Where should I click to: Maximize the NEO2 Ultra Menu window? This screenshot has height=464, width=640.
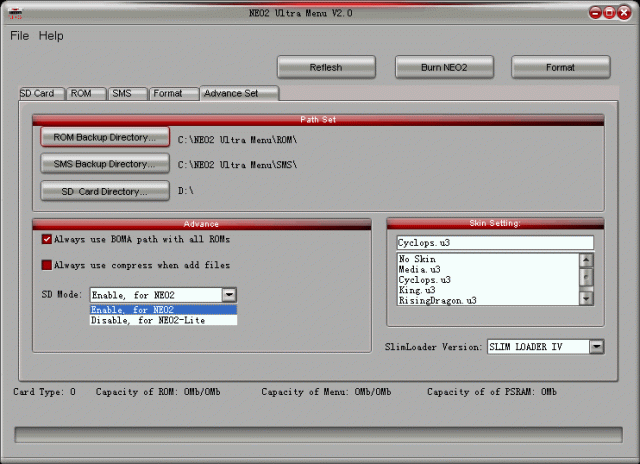coord(609,13)
